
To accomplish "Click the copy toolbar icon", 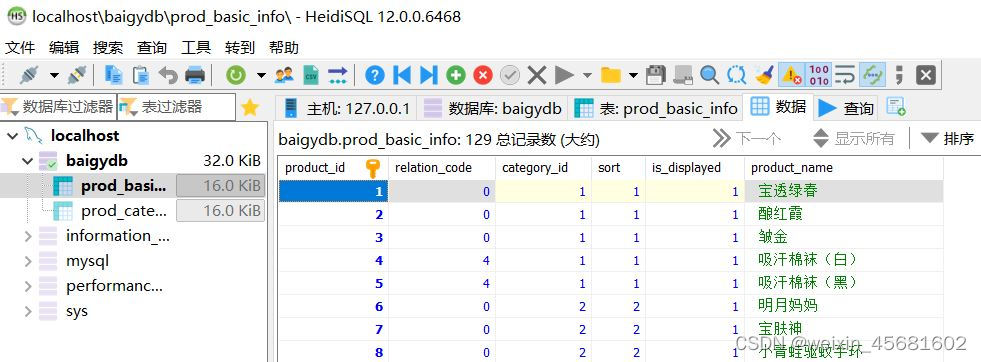I will pyautogui.click(x=113, y=76).
